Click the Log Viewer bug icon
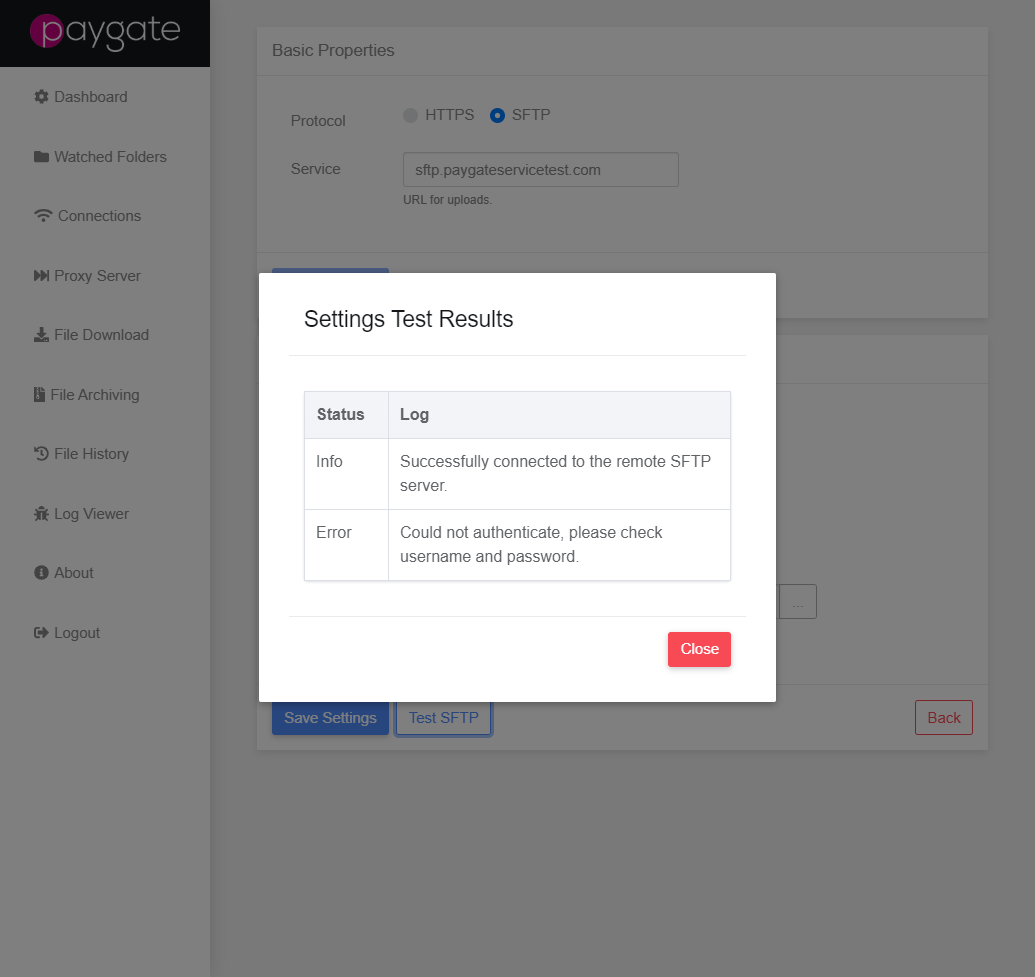 [x=41, y=514]
